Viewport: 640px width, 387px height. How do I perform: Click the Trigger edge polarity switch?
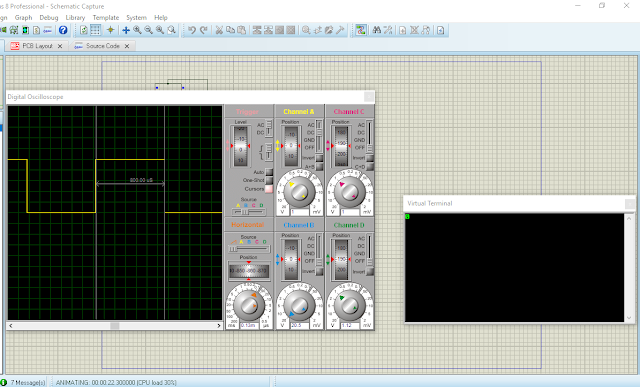click(269, 152)
